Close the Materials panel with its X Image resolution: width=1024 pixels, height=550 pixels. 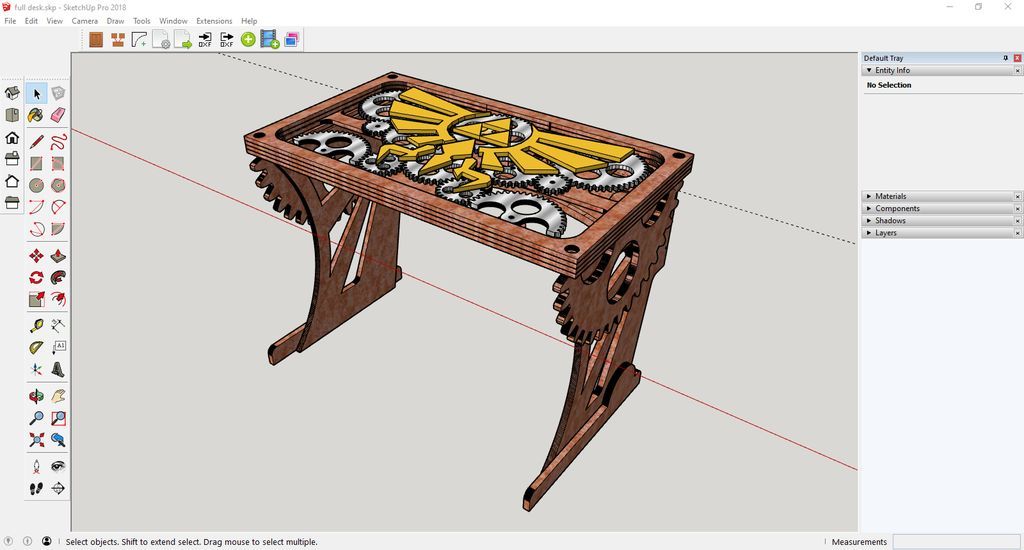tap(1017, 196)
